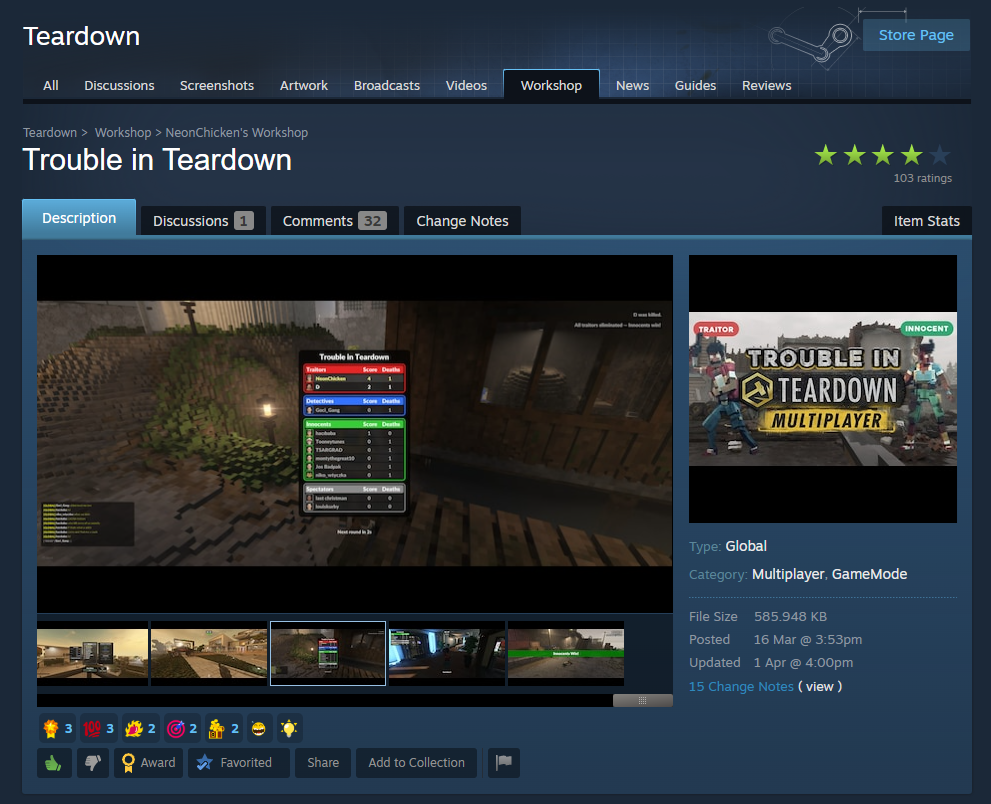The width and height of the screenshot is (991, 804).
Task: Click the gift-box award reaction with count 2
Action: [224, 729]
